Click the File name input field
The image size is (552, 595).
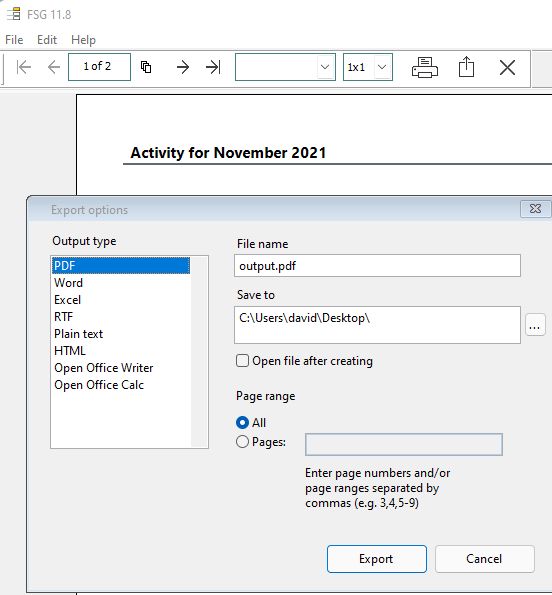377,266
